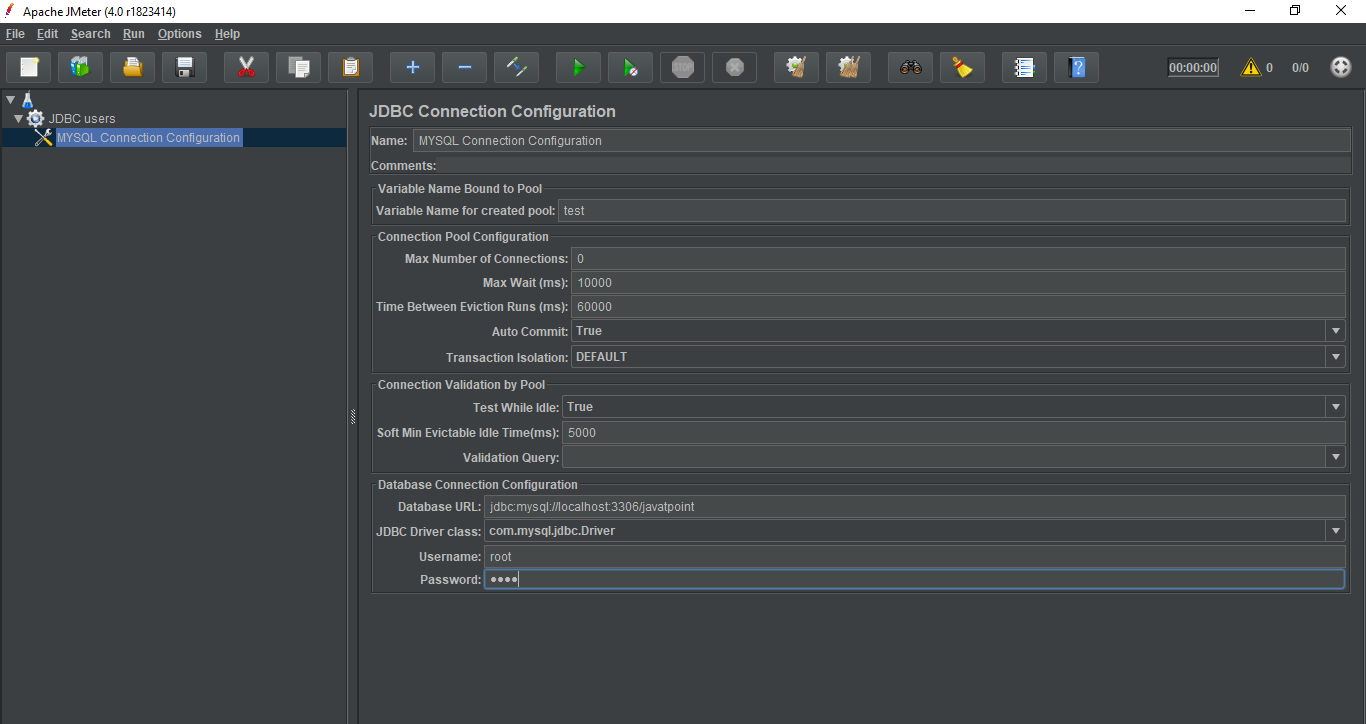Open the Auto Commit dropdown
The width and height of the screenshot is (1366, 724).
coord(1336,331)
